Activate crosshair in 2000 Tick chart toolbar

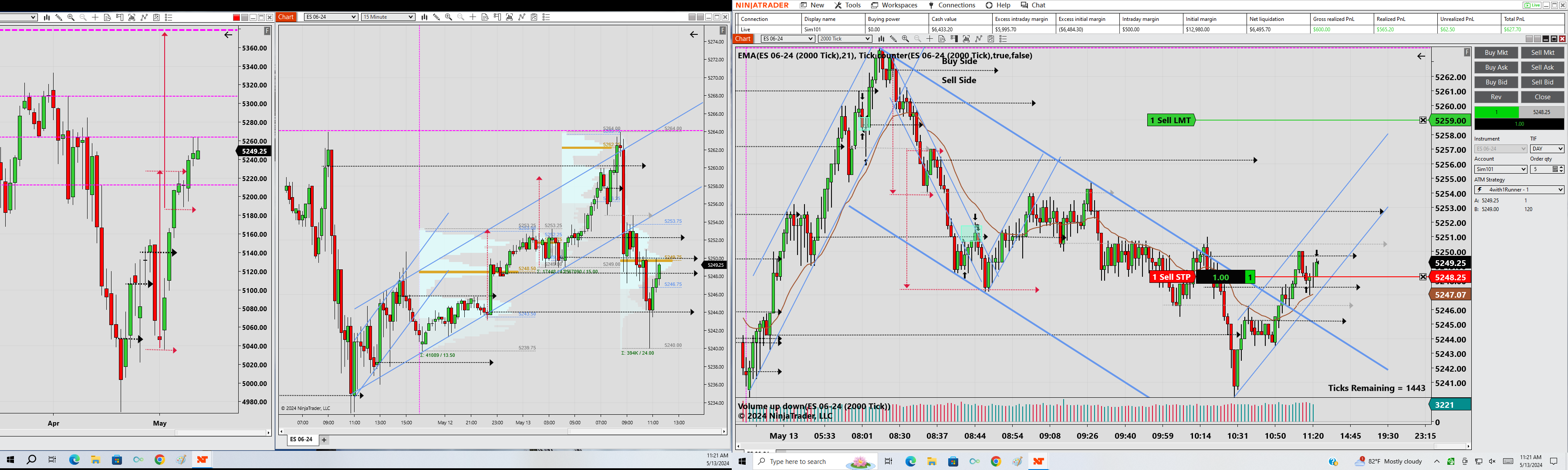click(x=929, y=39)
